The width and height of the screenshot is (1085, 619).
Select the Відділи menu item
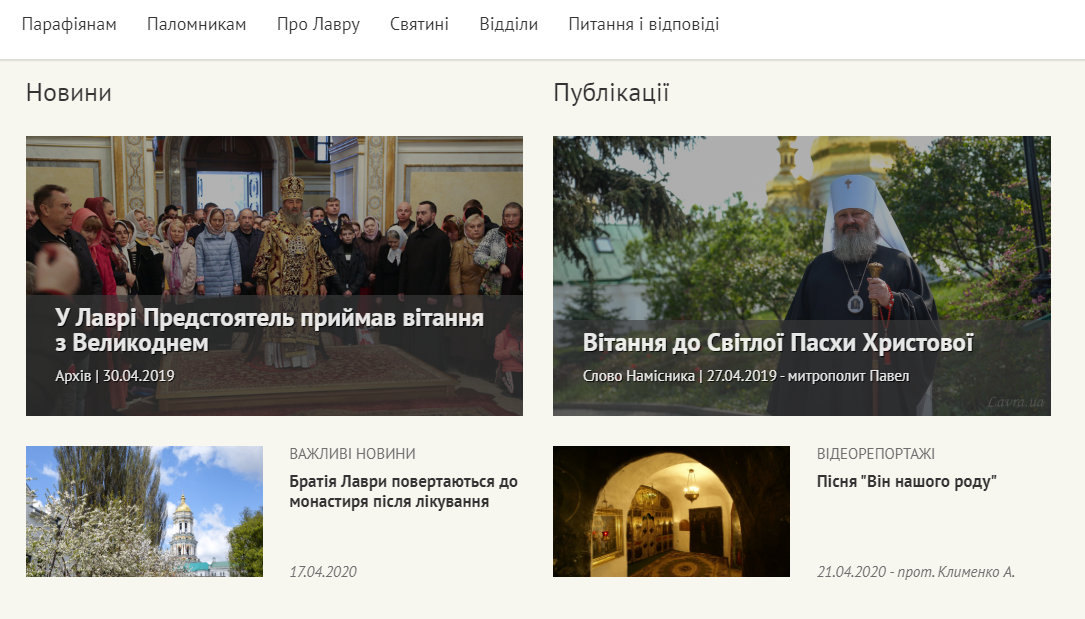[x=509, y=24]
